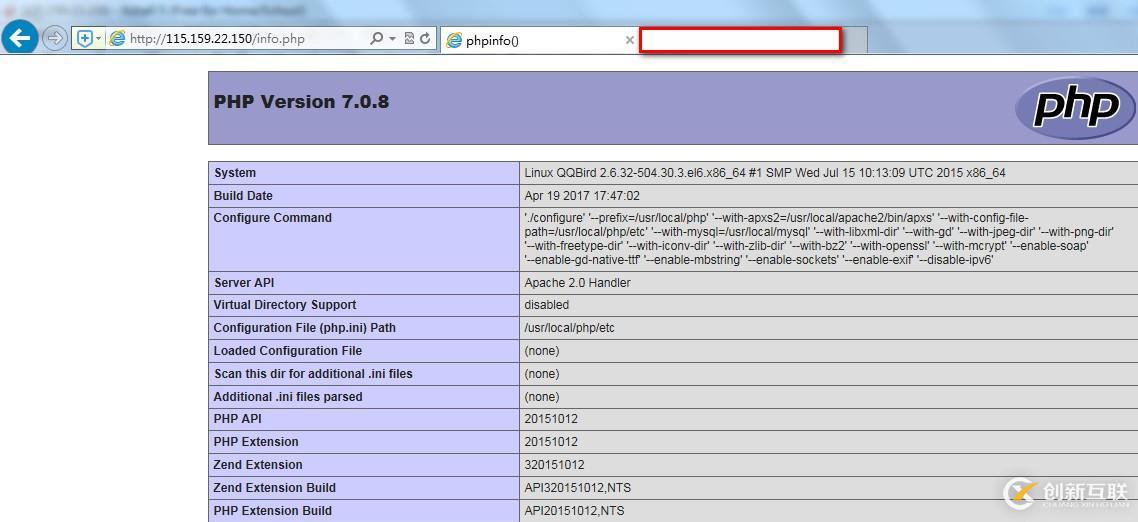1138x522 pixels.
Task: Click the IE page icon in the address bar
Action: pos(117,38)
